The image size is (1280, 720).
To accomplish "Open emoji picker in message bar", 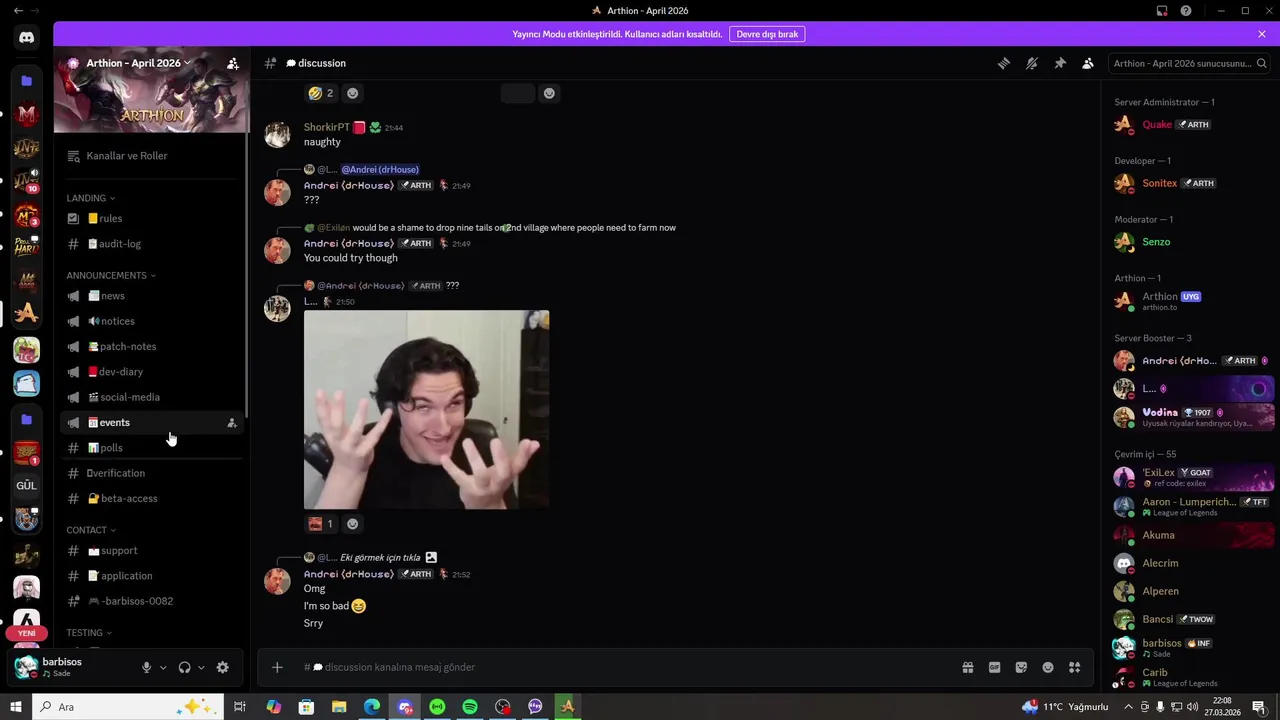I will click(x=1048, y=667).
